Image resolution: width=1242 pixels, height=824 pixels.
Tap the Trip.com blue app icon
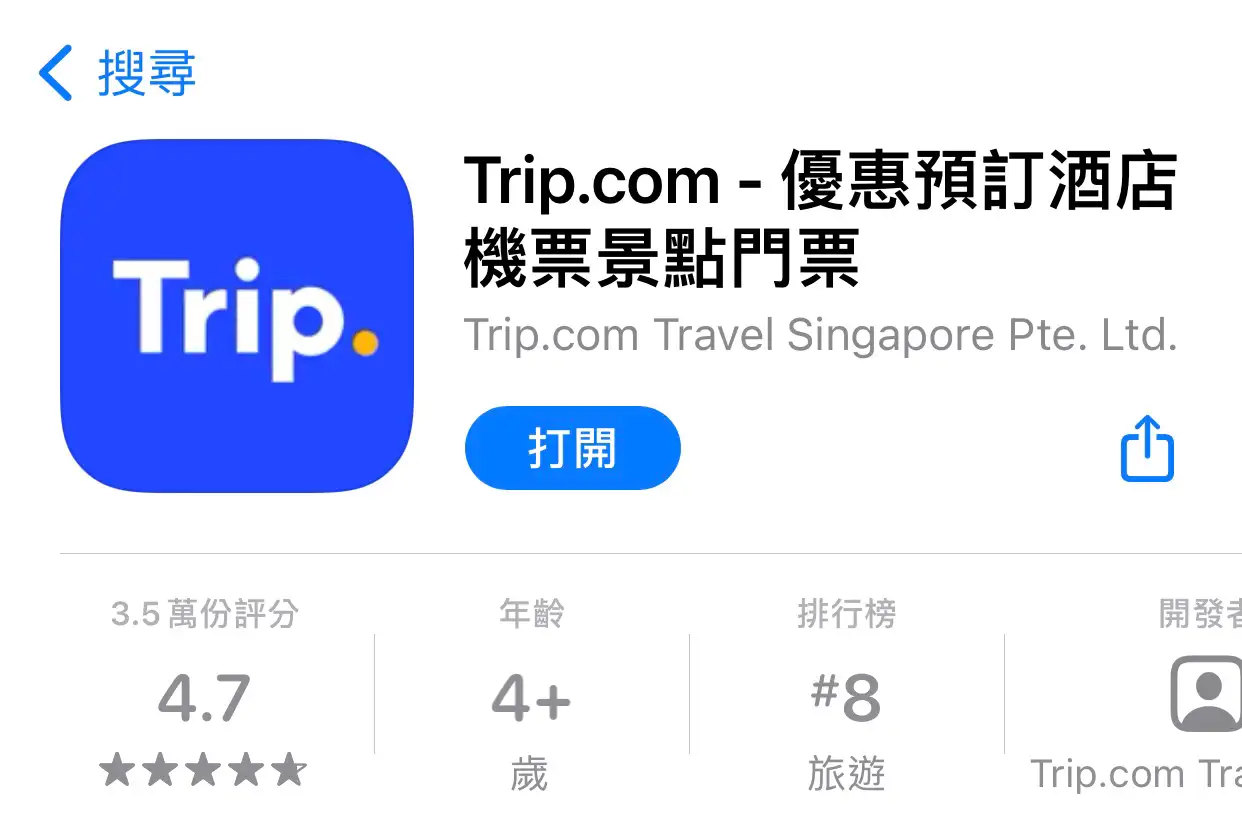(x=237, y=316)
